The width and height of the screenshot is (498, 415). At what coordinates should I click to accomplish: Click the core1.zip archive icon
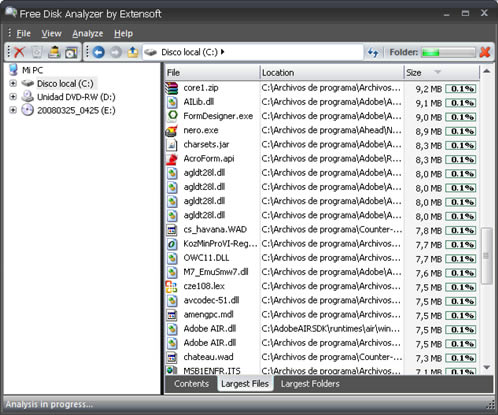click(172, 88)
